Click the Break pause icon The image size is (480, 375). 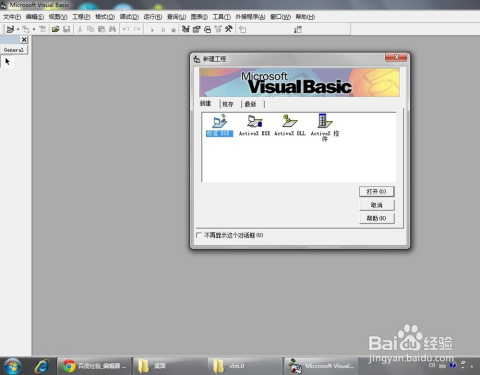[x=163, y=30]
